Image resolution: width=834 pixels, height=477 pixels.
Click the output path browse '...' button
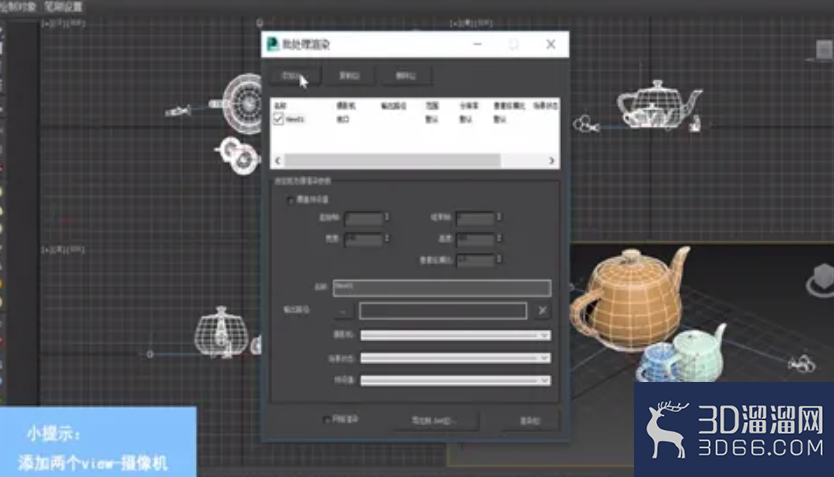[344, 311]
